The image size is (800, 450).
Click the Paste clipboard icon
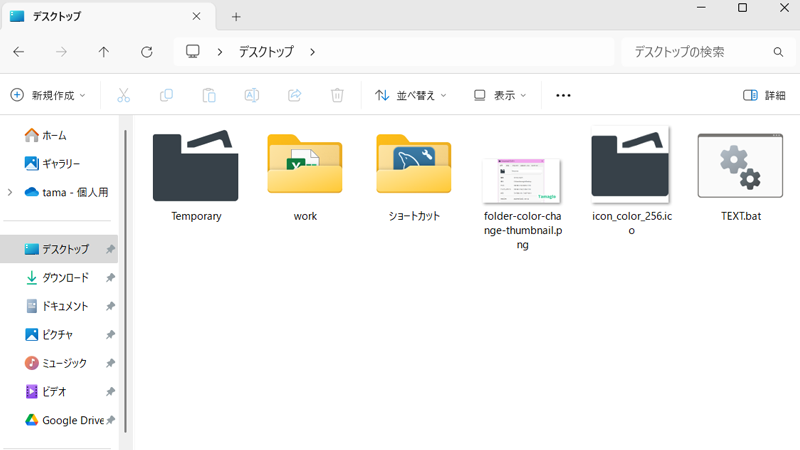point(209,95)
